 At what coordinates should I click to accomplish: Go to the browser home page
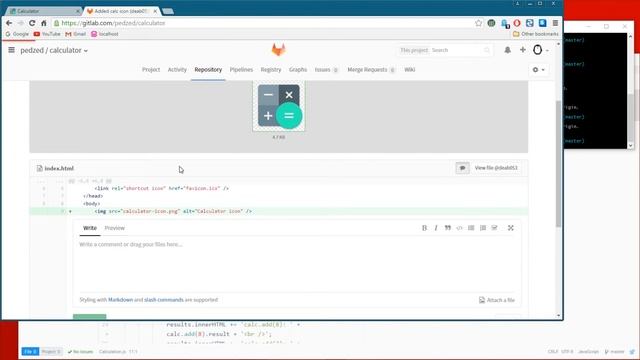(x=44, y=23)
